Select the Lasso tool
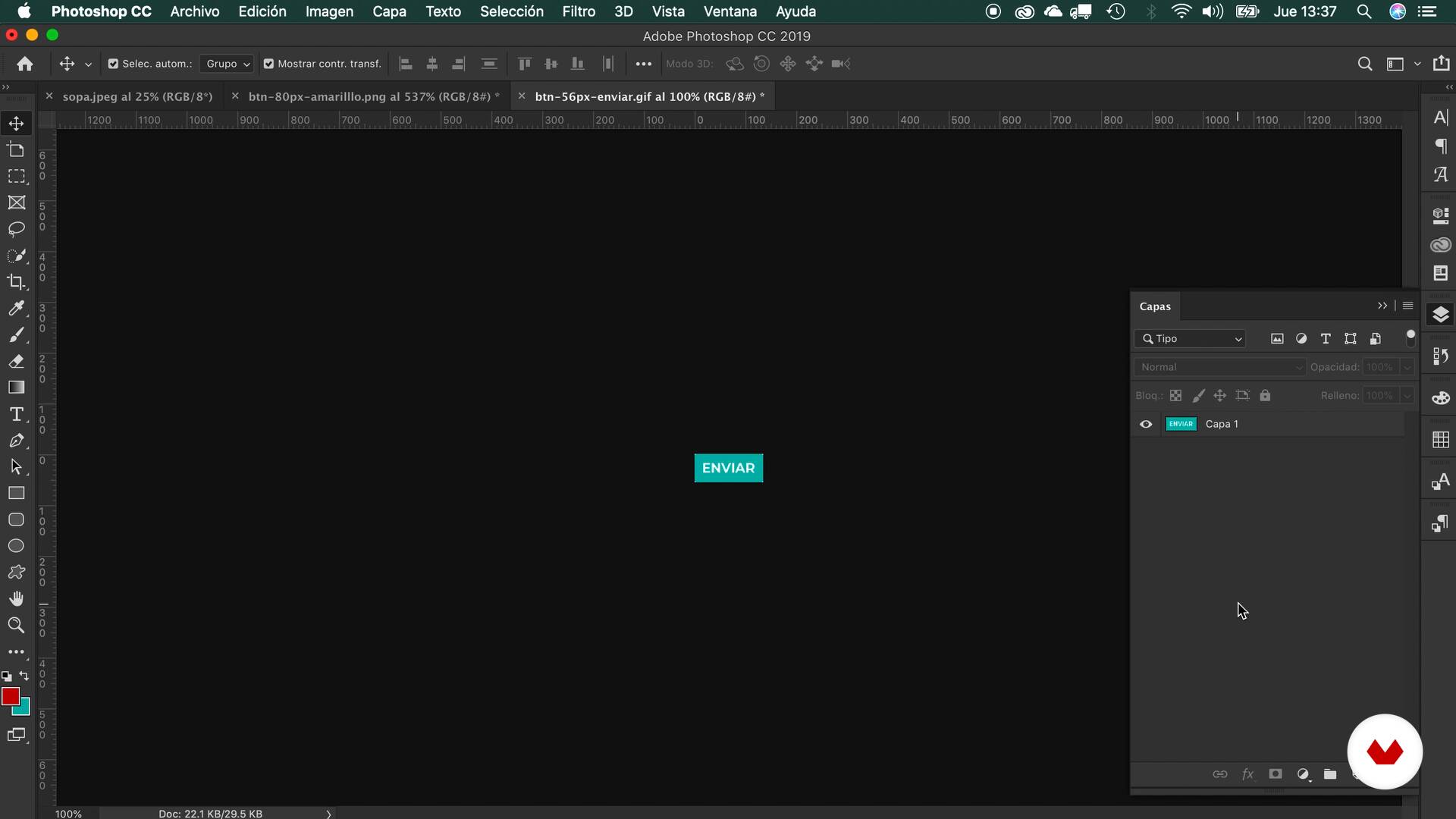The image size is (1456, 819). point(16,228)
